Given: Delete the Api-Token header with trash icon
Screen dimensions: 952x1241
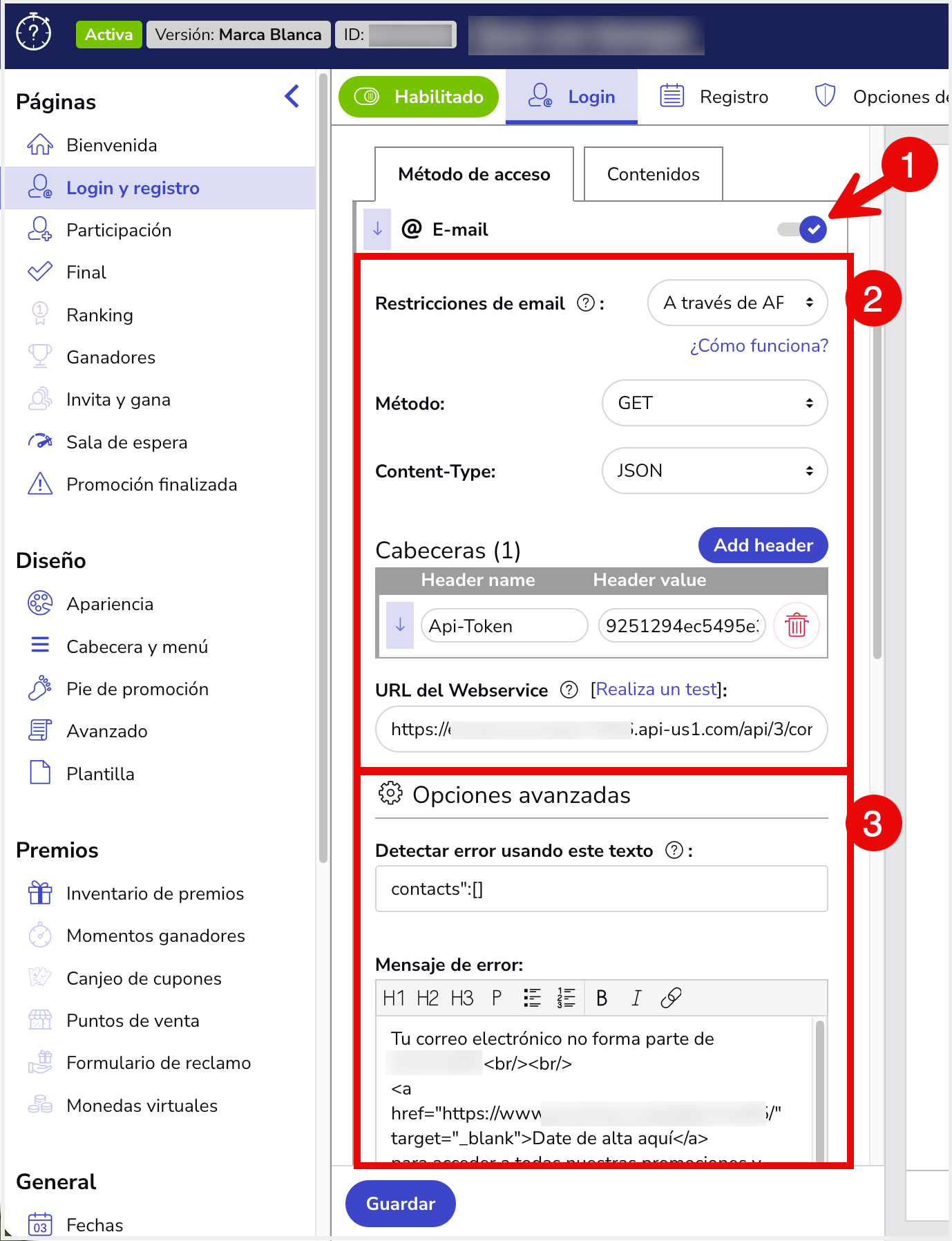Looking at the screenshot, I should coord(796,625).
